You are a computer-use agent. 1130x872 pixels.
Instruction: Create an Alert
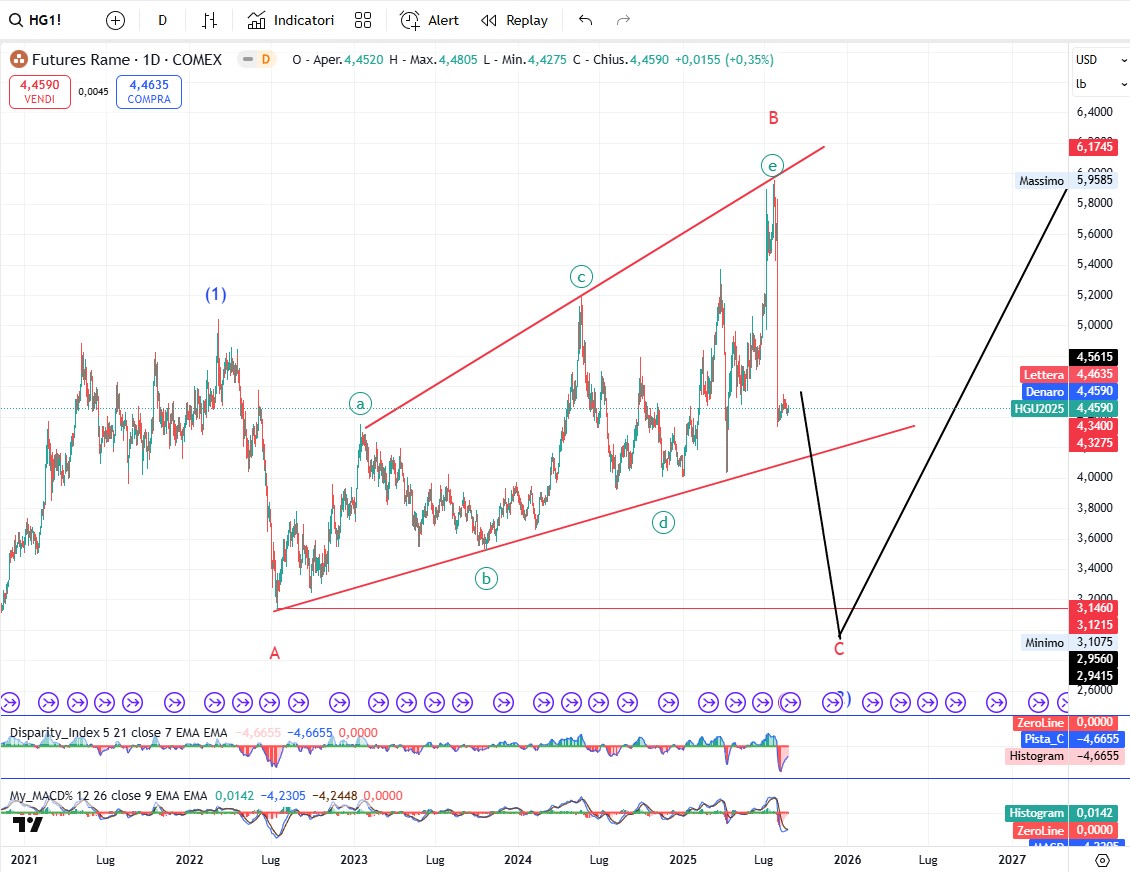click(430, 20)
